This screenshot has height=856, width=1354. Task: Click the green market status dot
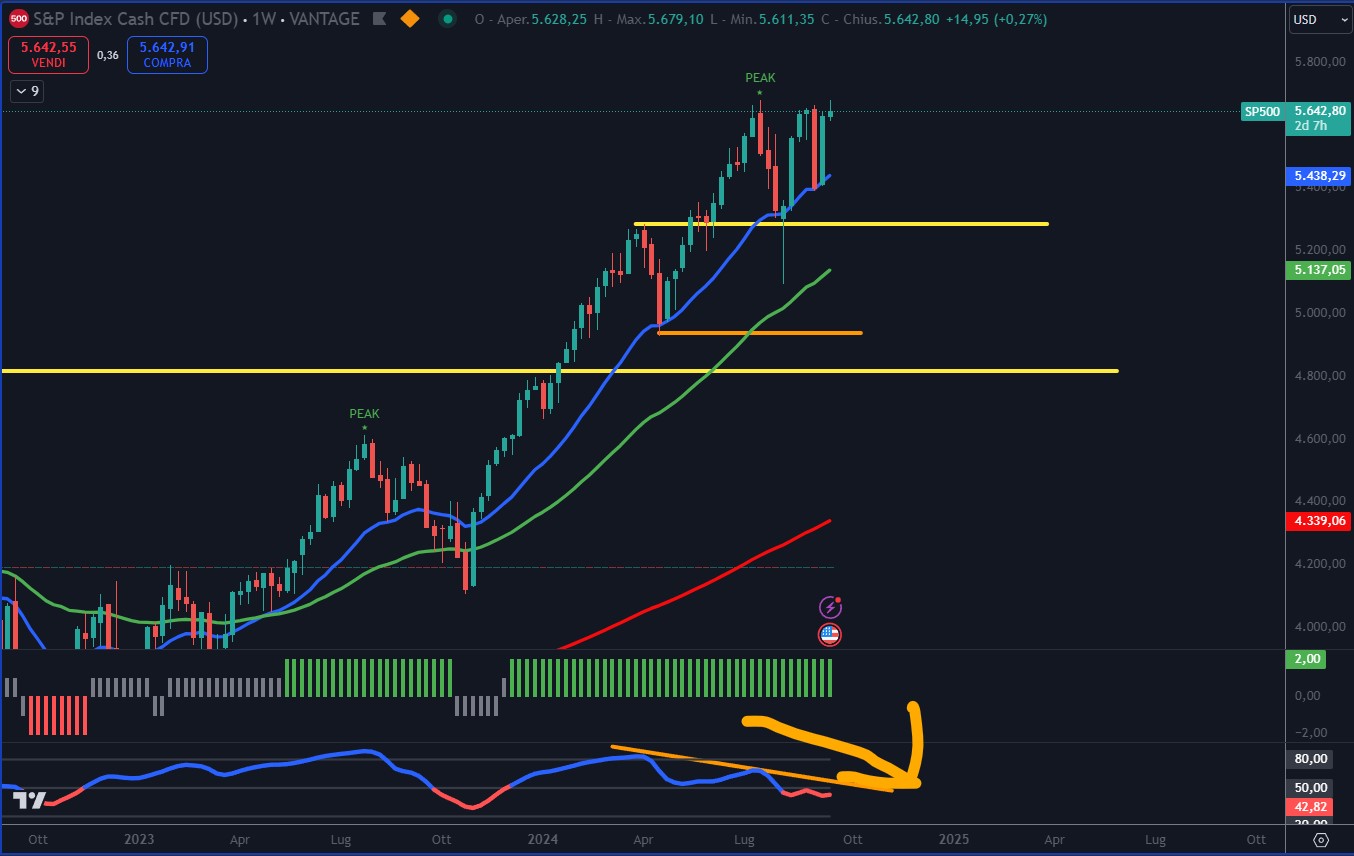coord(448,19)
